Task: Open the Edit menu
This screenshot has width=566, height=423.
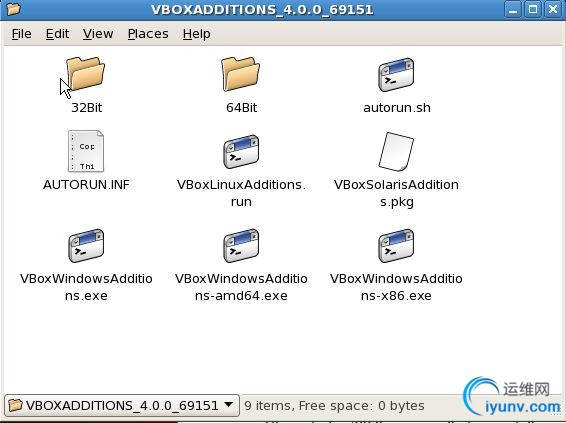Action: [x=57, y=34]
